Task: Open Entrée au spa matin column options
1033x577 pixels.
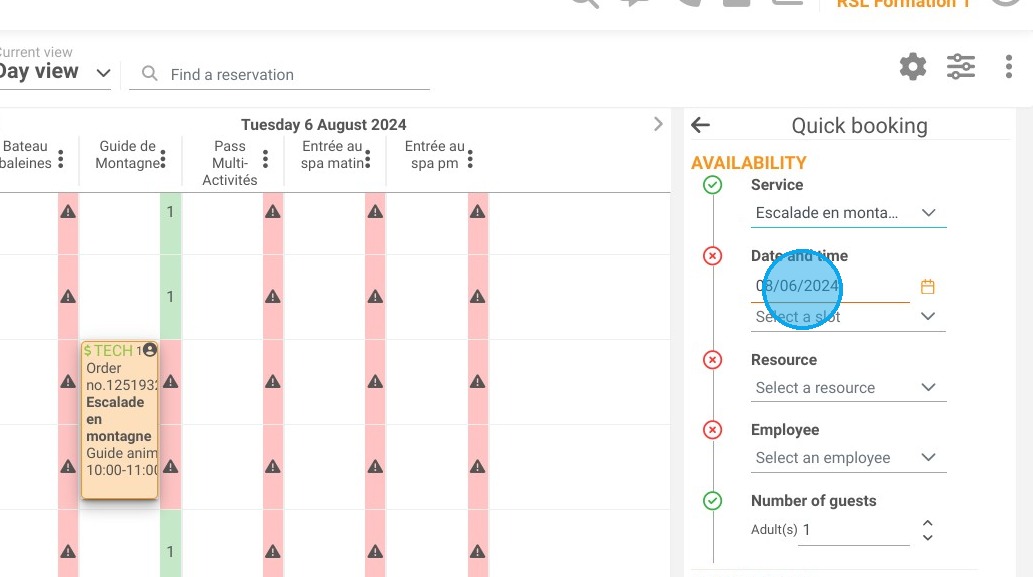Action: [368, 159]
